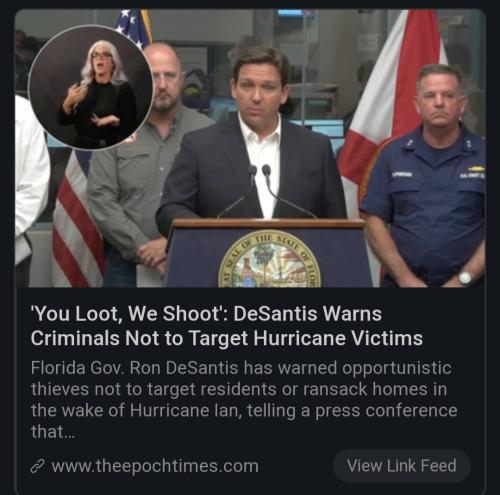Open the www.theepochtimes.com link
Viewport: 500px width, 495px height.
point(155,466)
